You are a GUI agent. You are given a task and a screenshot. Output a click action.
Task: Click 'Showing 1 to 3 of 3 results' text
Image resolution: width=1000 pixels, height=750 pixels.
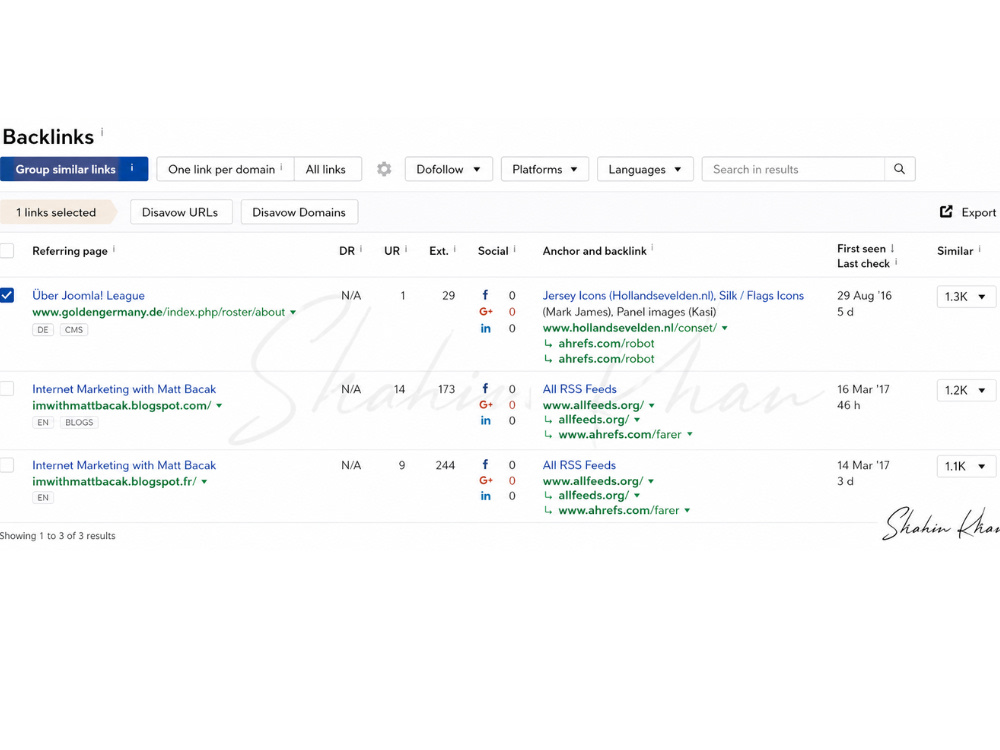click(57, 536)
